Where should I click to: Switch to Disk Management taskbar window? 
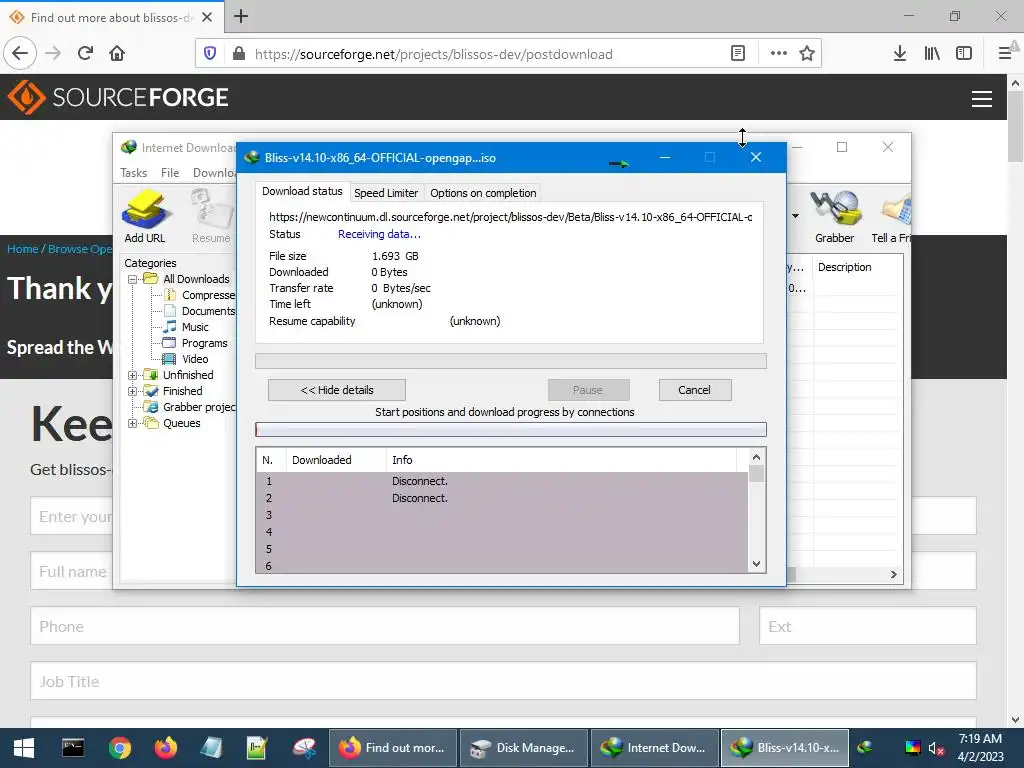coord(524,748)
